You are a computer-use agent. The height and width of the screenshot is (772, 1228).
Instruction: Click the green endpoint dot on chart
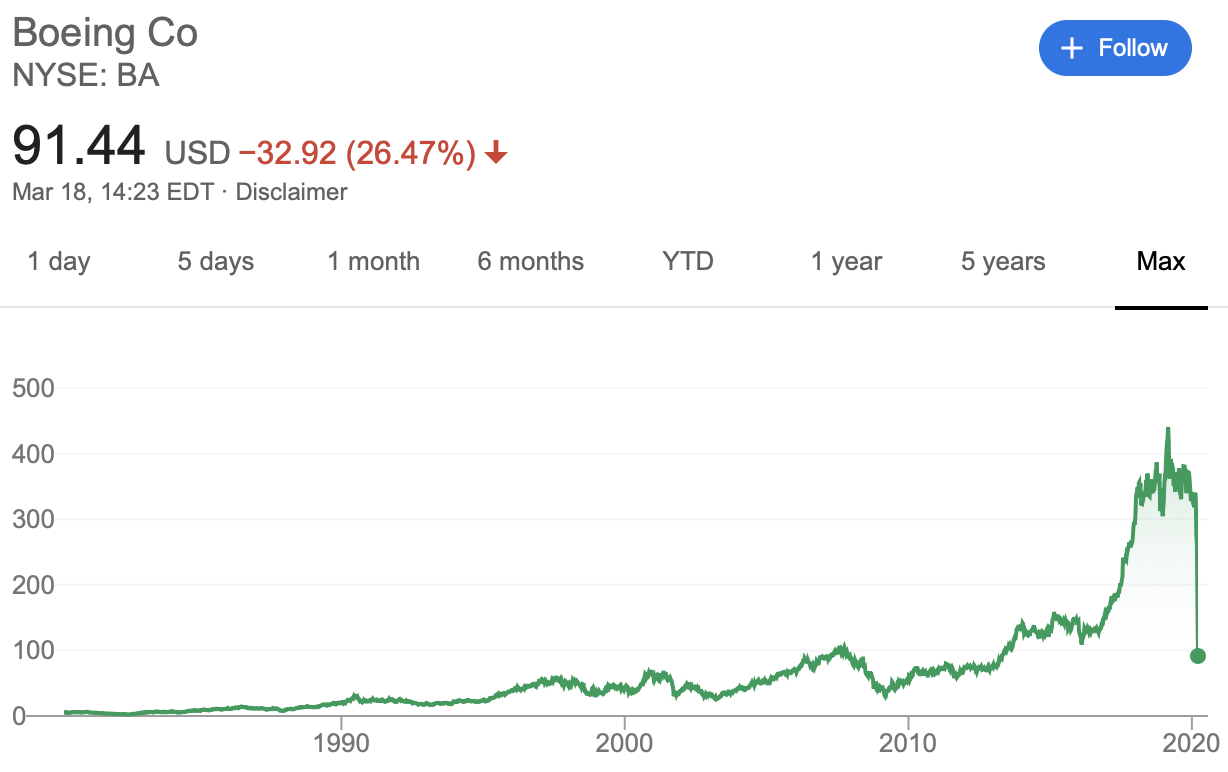click(1197, 656)
